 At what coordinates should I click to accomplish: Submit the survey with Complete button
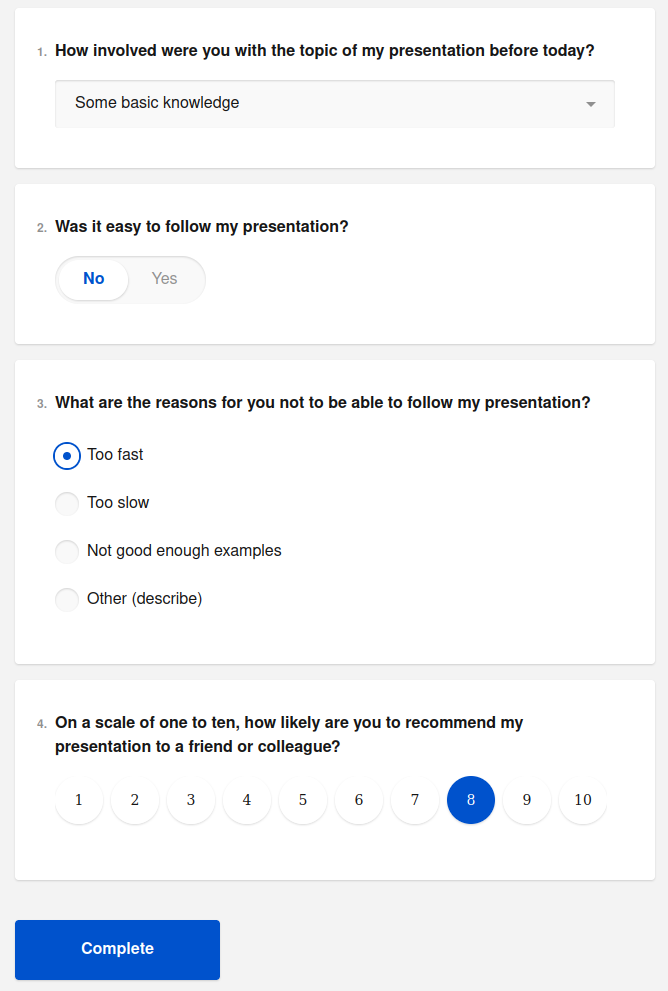(x=117, y=949)
